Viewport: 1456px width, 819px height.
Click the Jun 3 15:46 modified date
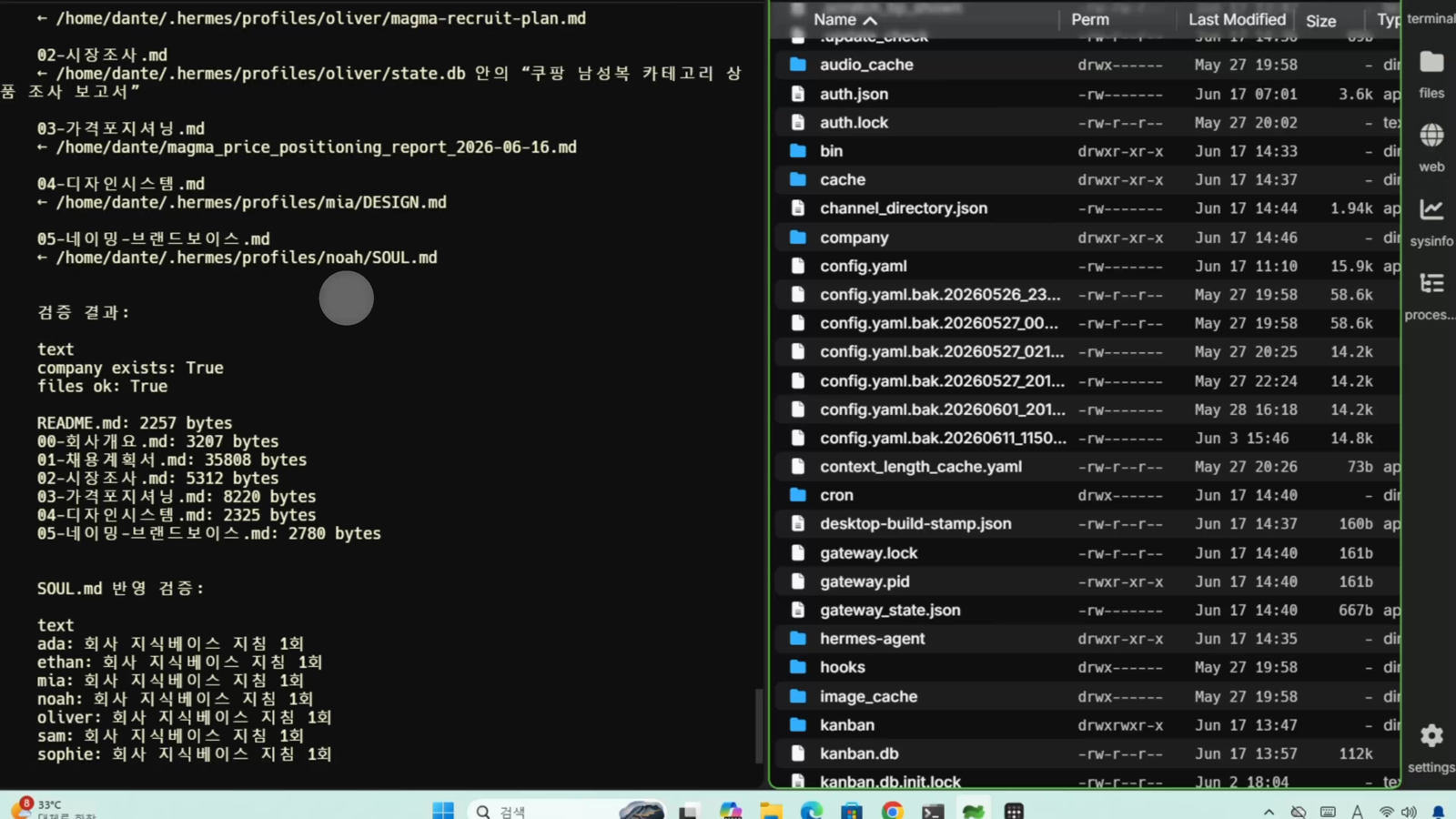1241,439
